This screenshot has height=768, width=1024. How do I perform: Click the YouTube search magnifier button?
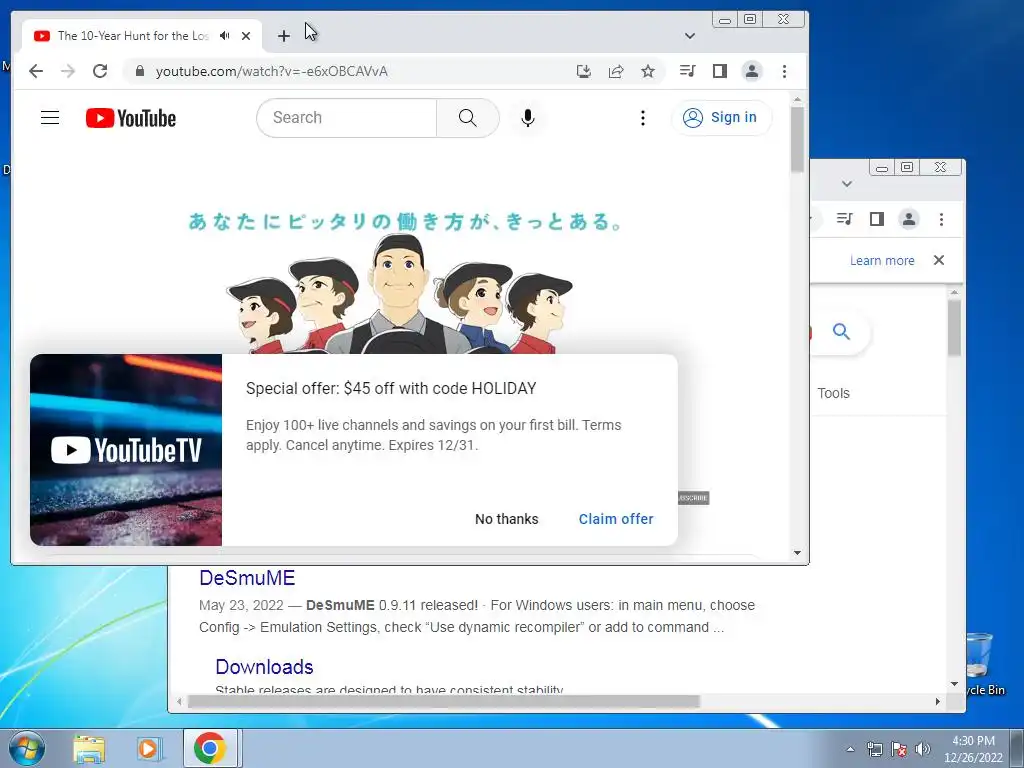tap(468, 118)
